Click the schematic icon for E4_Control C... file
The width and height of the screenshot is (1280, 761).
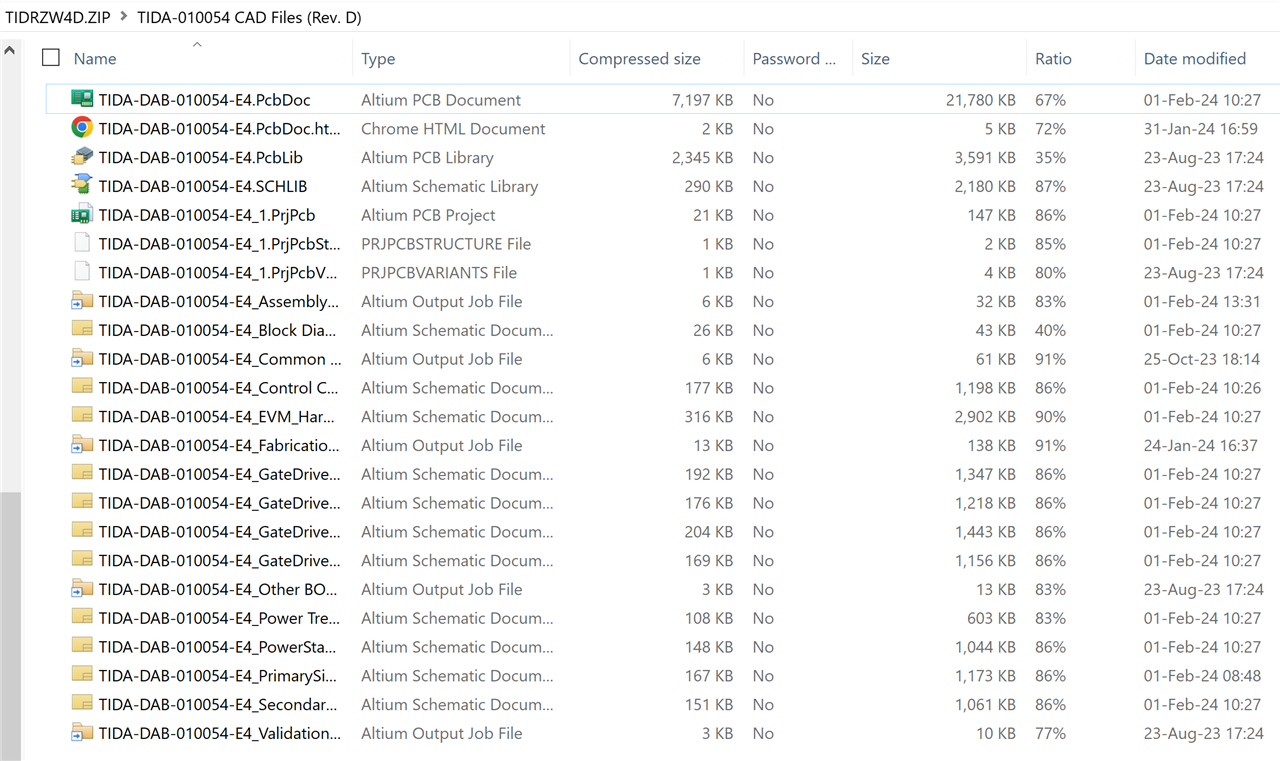(x=82, y=387)
